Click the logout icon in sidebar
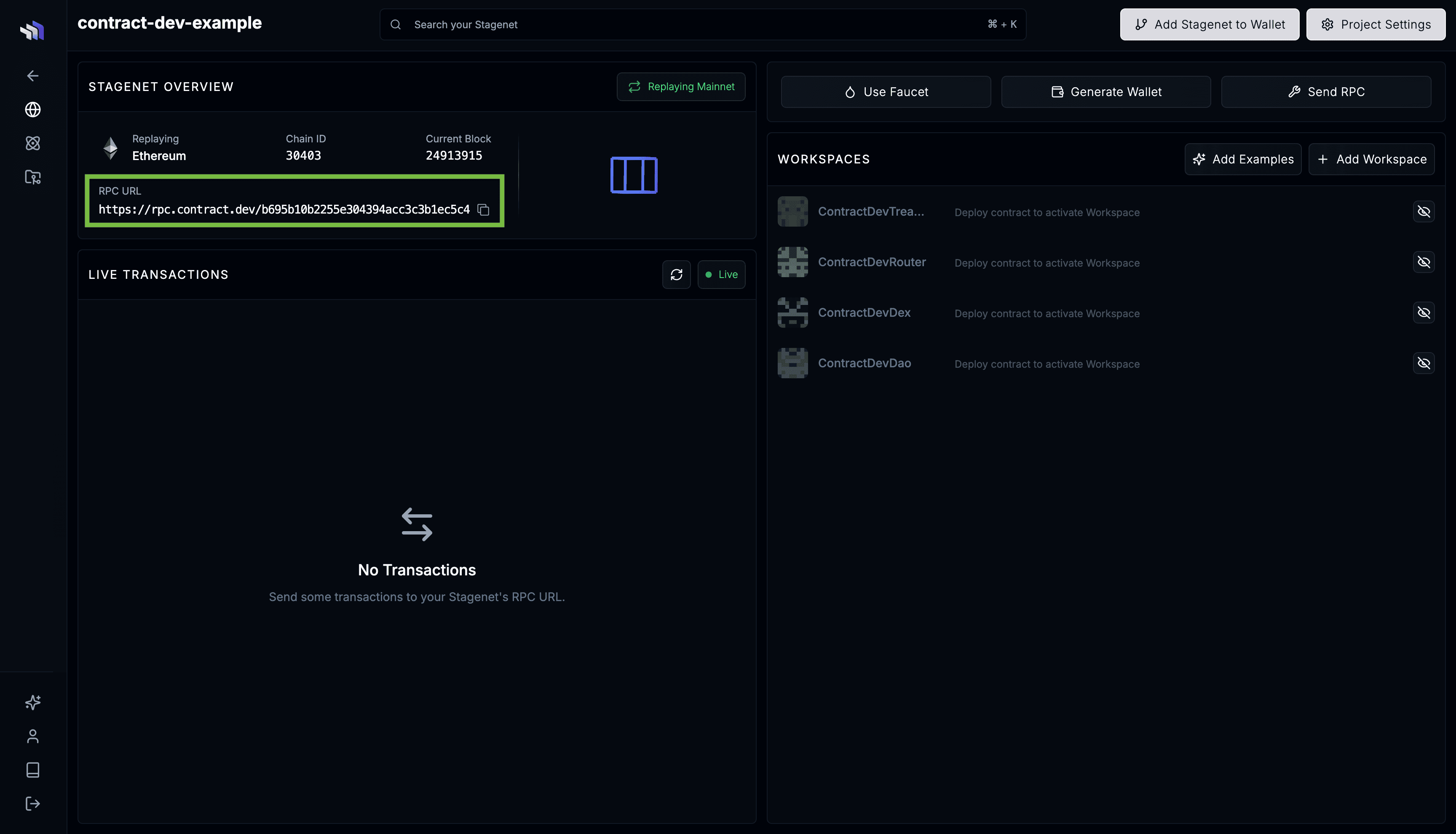This screenshot has width=1456, height=834. coord(32,804)
